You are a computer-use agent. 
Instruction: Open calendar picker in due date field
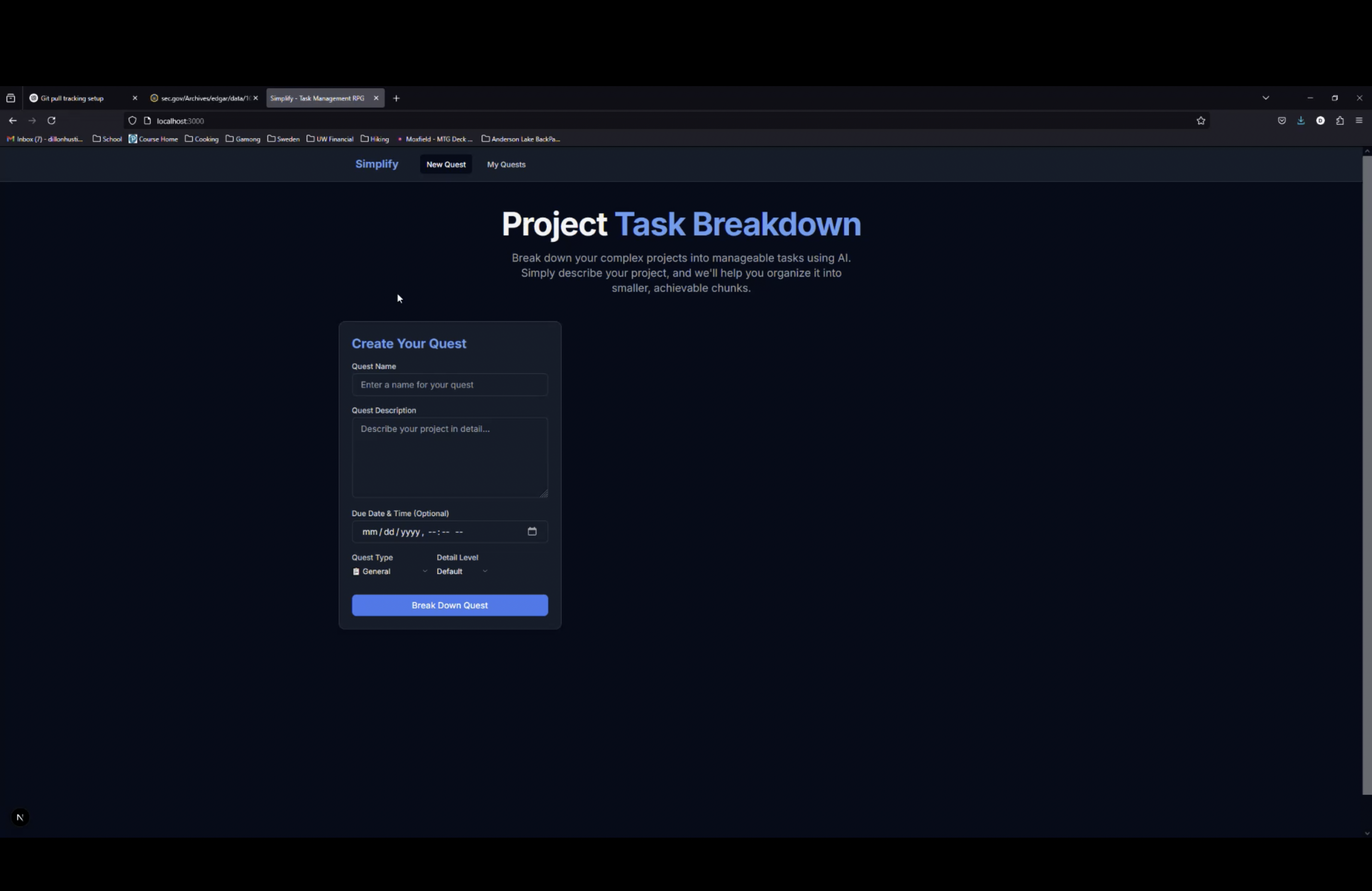point(532,531)
